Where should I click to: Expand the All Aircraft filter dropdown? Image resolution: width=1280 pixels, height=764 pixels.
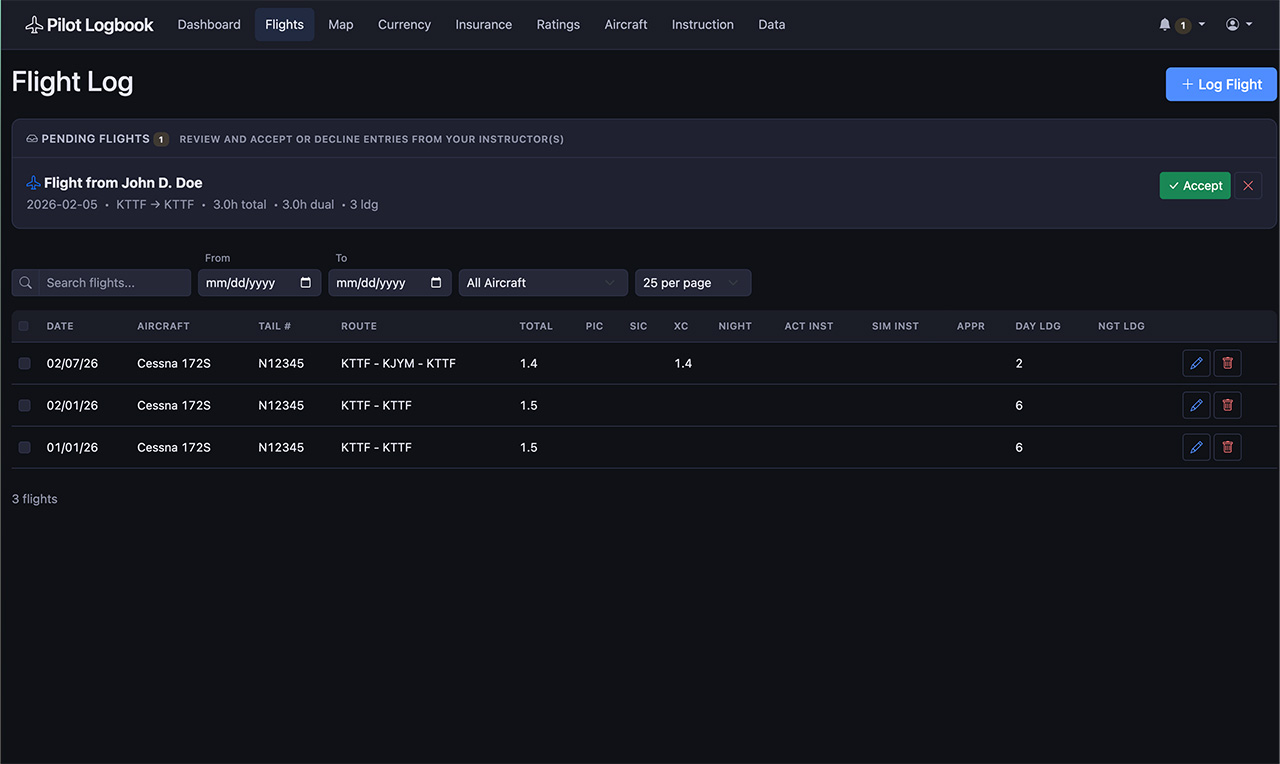coord(542,283)
